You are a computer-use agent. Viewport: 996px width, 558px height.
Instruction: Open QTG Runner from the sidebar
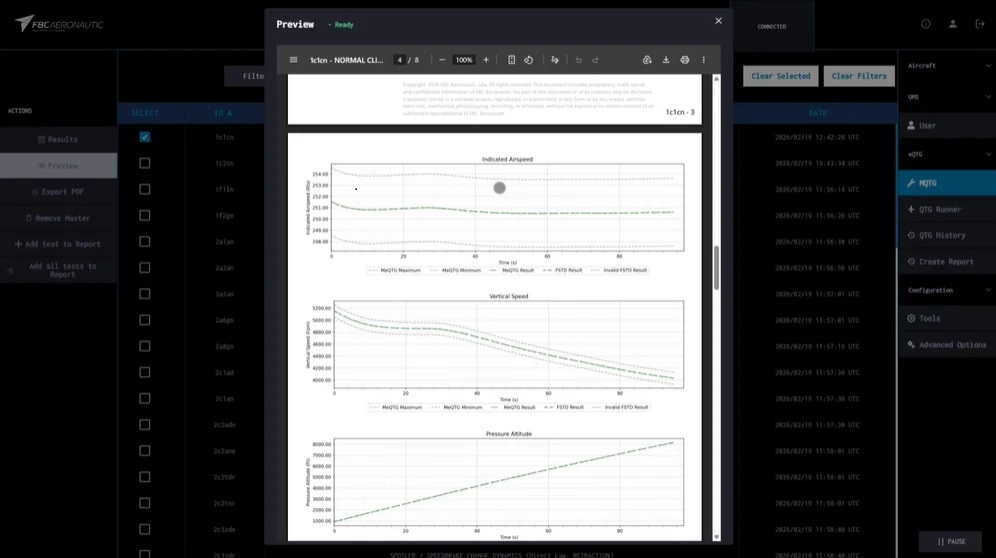click(940, 209)
